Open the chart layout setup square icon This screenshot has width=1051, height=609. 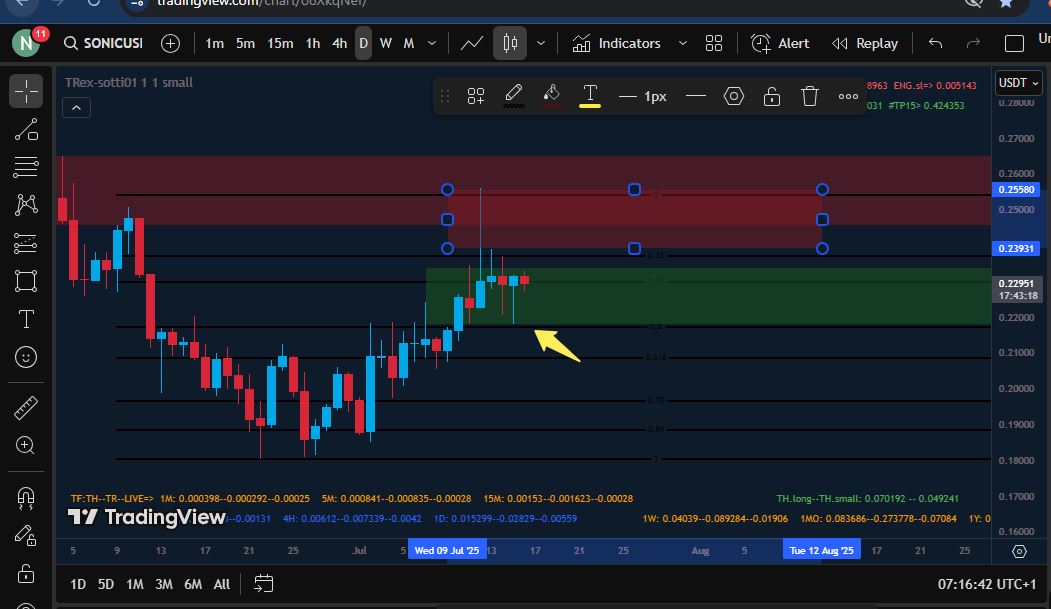click(x=1014, y=44)
